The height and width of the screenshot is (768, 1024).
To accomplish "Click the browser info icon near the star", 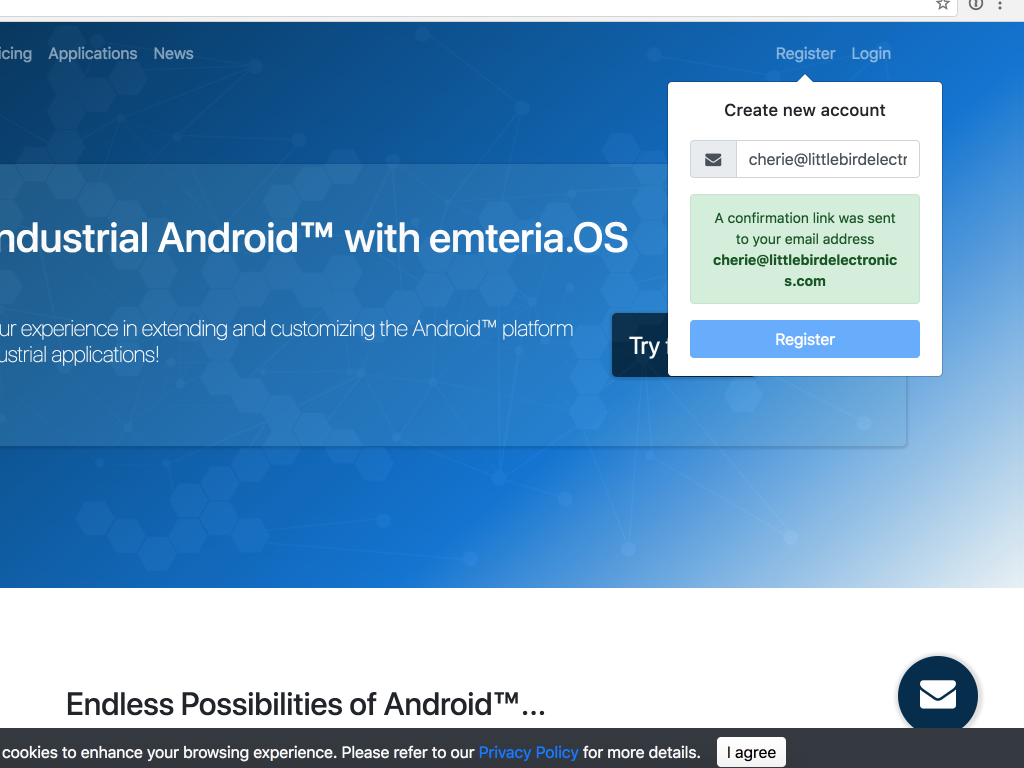I will (x=976, y=5).
